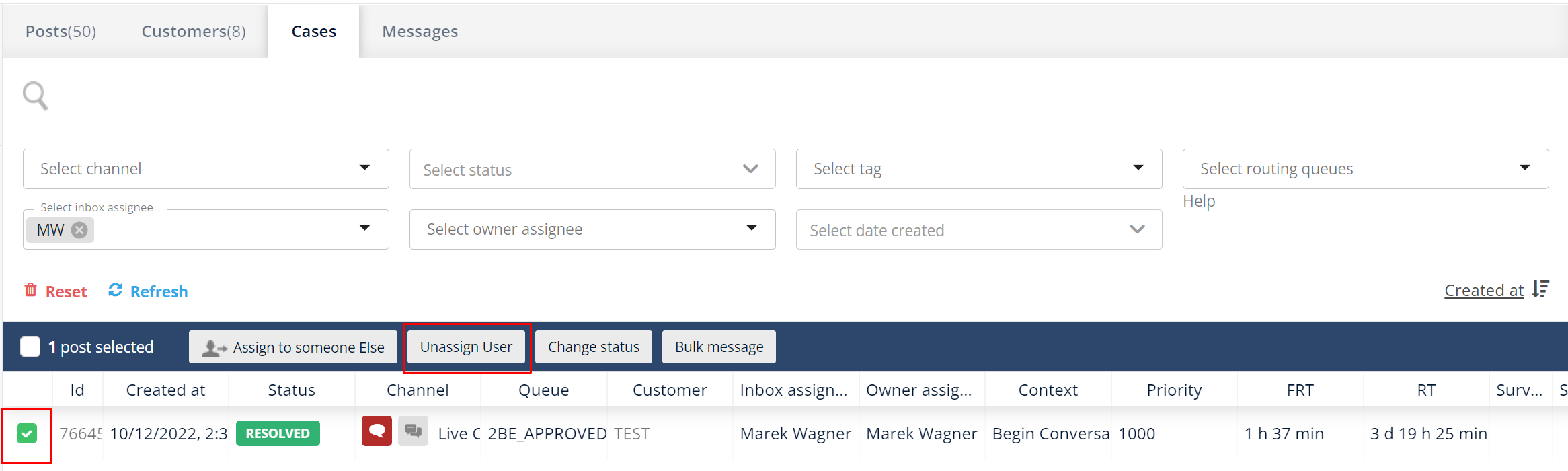
Task: Open the Select routing queues dropdown
Action: click(x=1366, y=169)
